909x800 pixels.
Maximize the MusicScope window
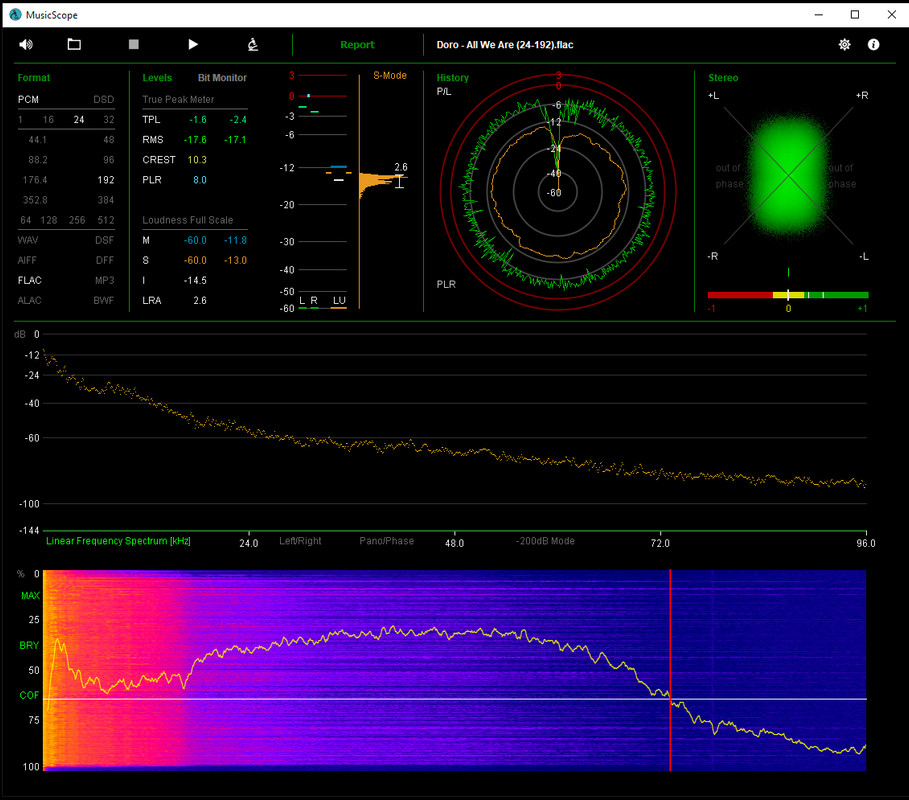coord(855,14)
